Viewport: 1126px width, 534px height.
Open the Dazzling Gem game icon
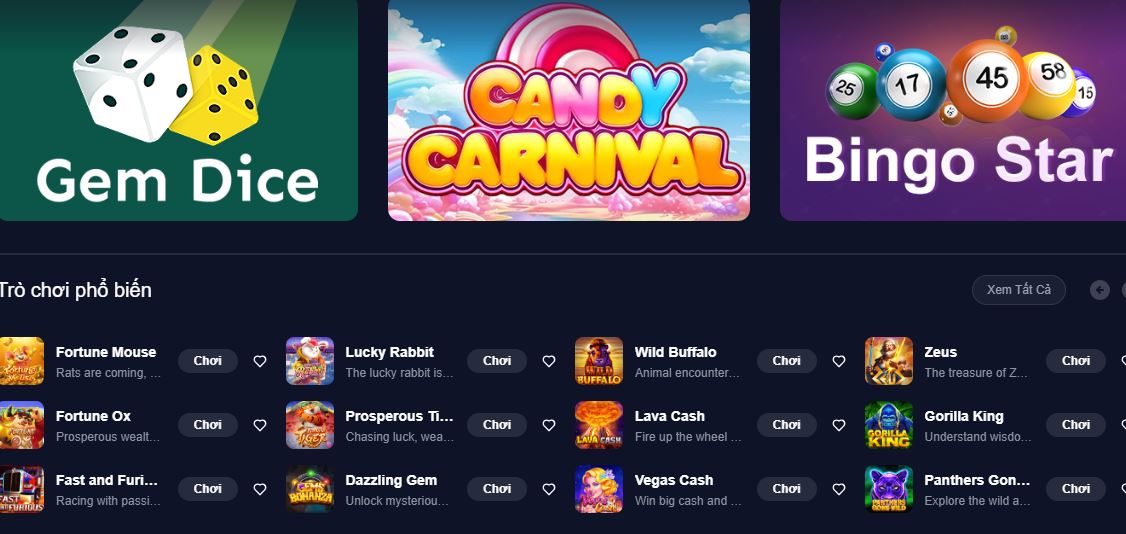(310, 489)
